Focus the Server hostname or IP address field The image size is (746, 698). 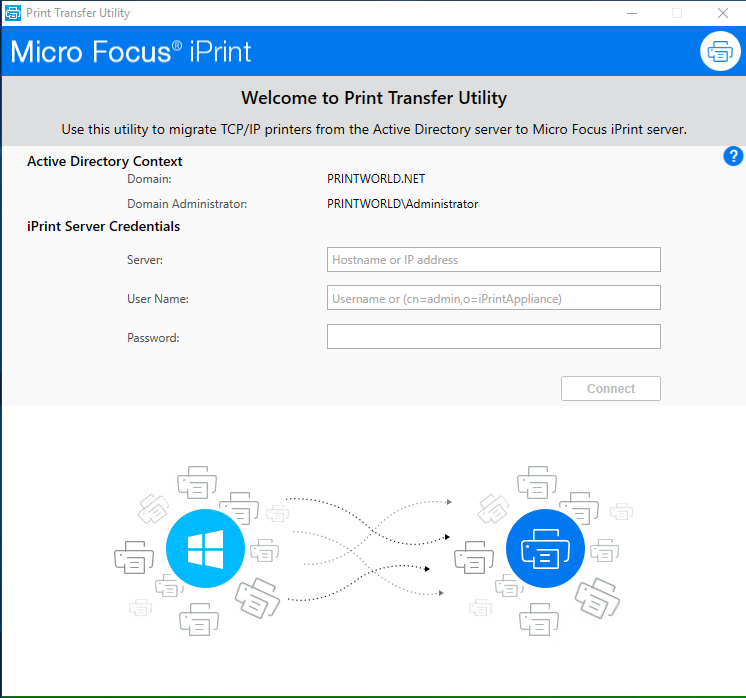coord(493,260)
